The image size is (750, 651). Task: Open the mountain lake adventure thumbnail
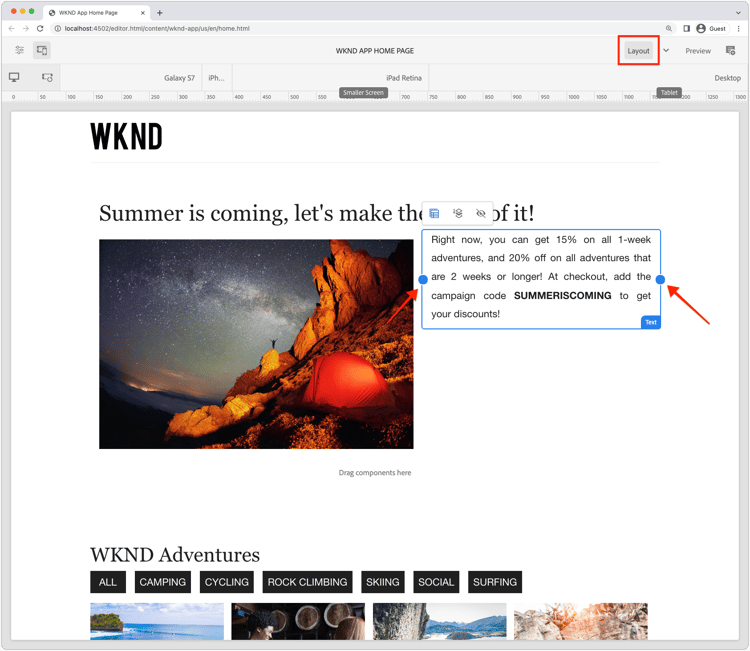(x=440, y=621)
